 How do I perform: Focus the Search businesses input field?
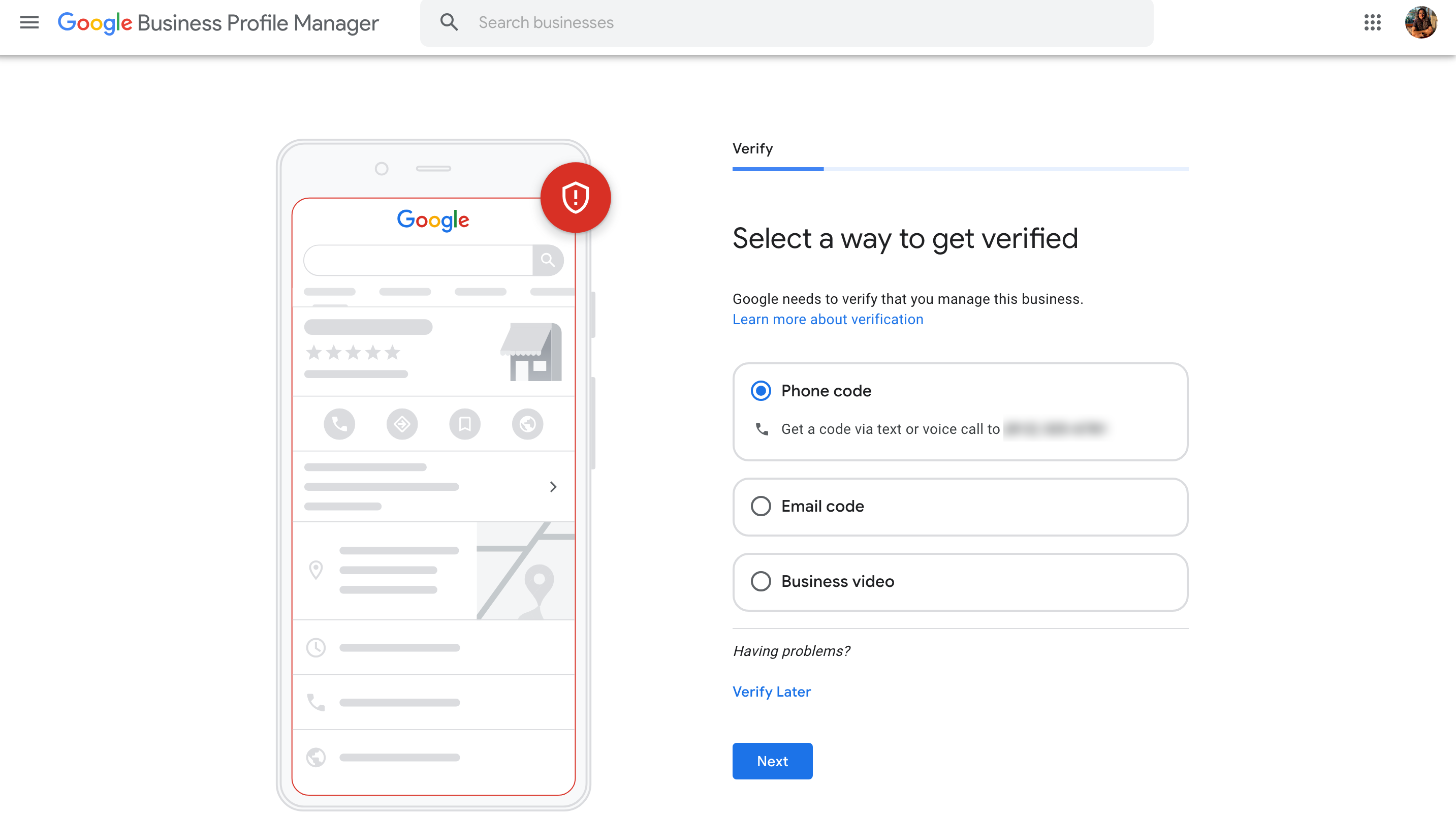[x=786, y=22]
